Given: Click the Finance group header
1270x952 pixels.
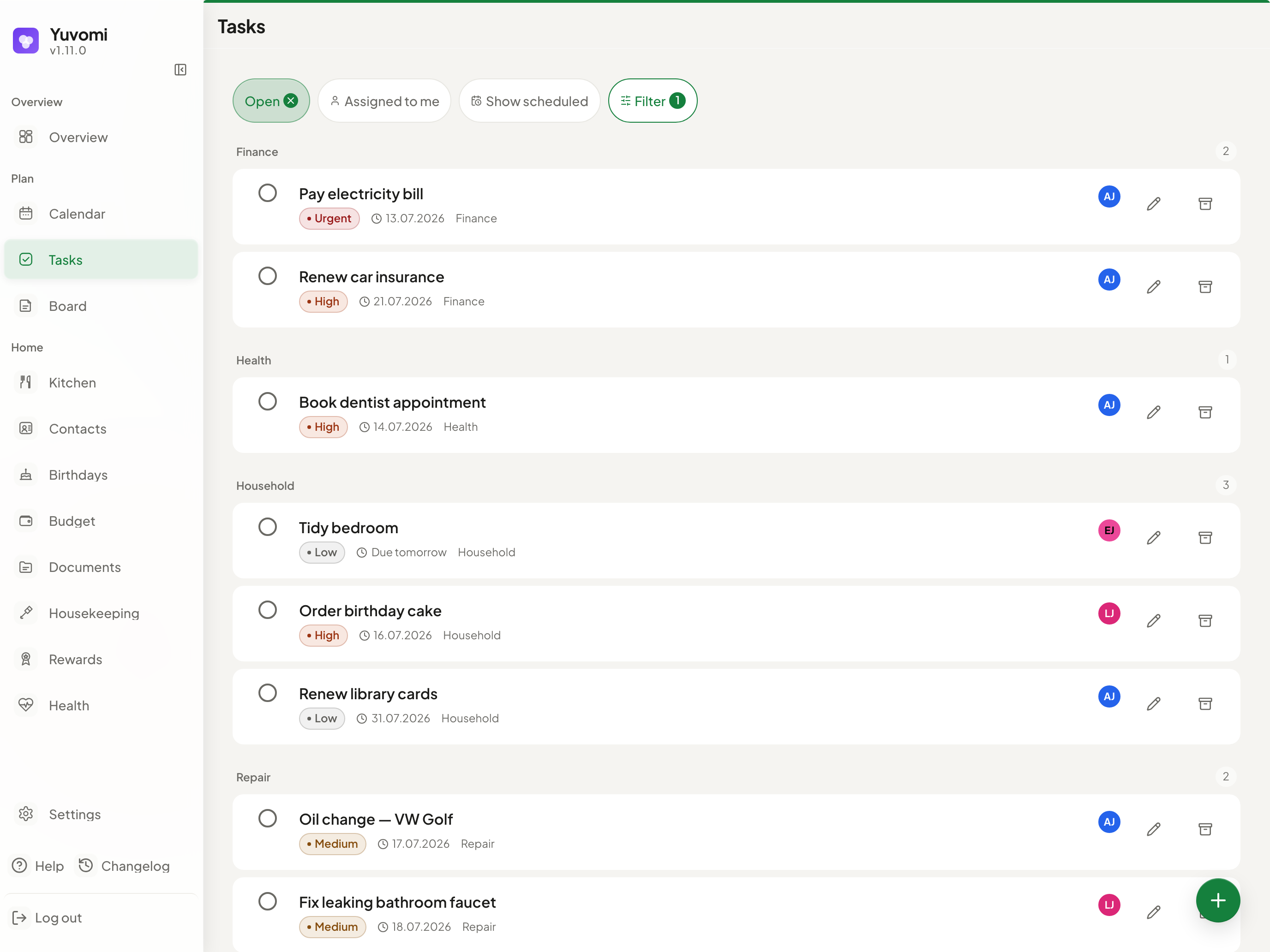Looking at the screenshot, I should click(257, 151).
